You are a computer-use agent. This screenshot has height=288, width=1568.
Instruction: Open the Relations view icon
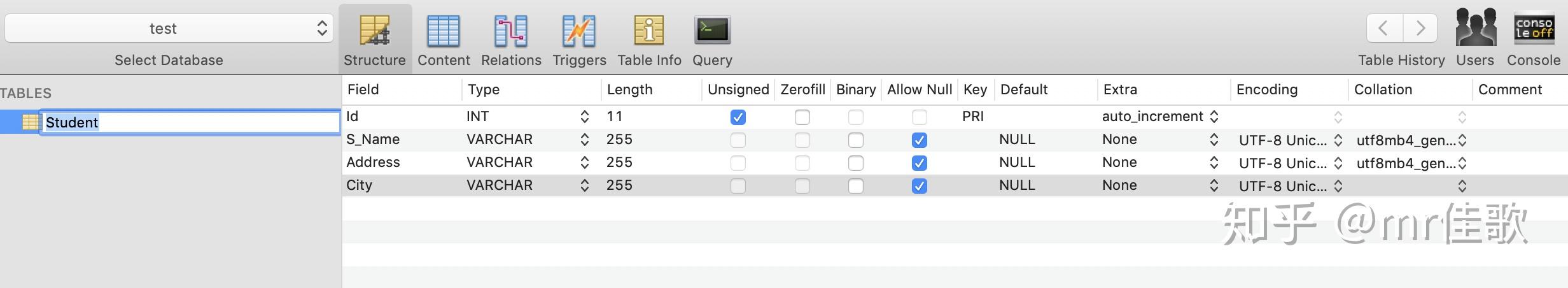pyautogui.click(x=511, y=31)
